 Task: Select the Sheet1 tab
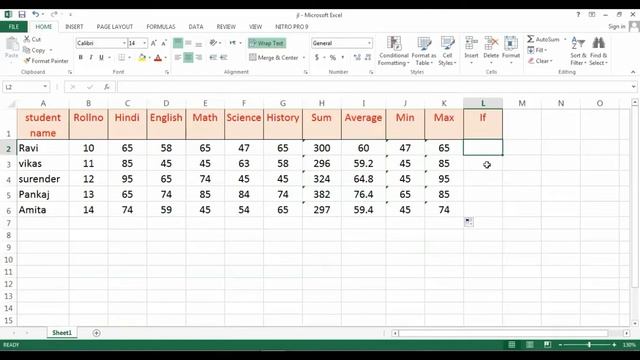(62, 333)
